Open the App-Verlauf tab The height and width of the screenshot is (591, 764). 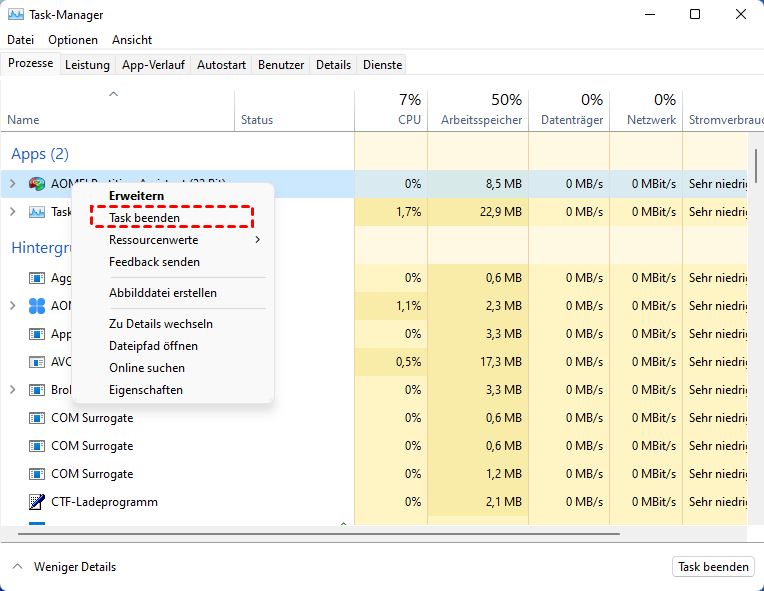coord(153,65)
